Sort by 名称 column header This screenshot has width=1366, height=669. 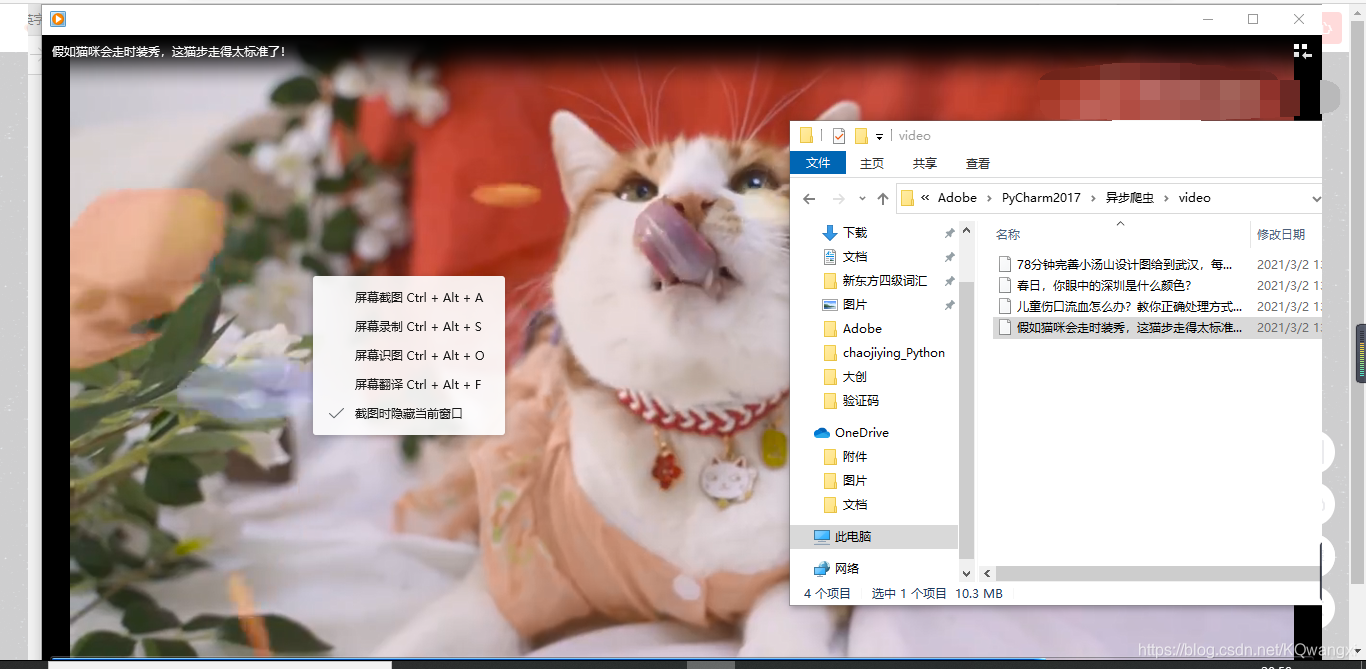point(1008,234)
